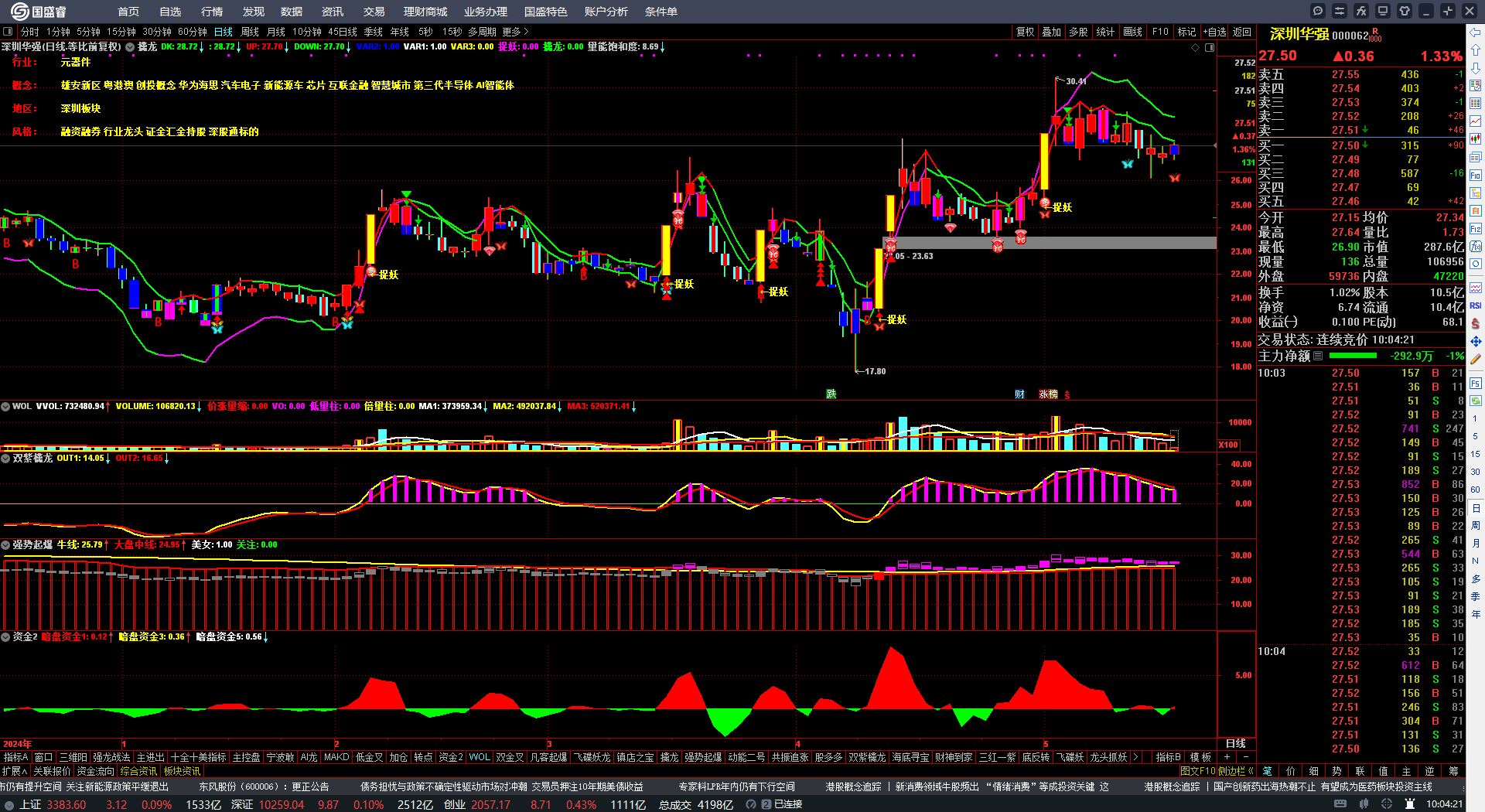Switch to the 周线 period tab
The image size is (1485, 812).
pos(250,32)
